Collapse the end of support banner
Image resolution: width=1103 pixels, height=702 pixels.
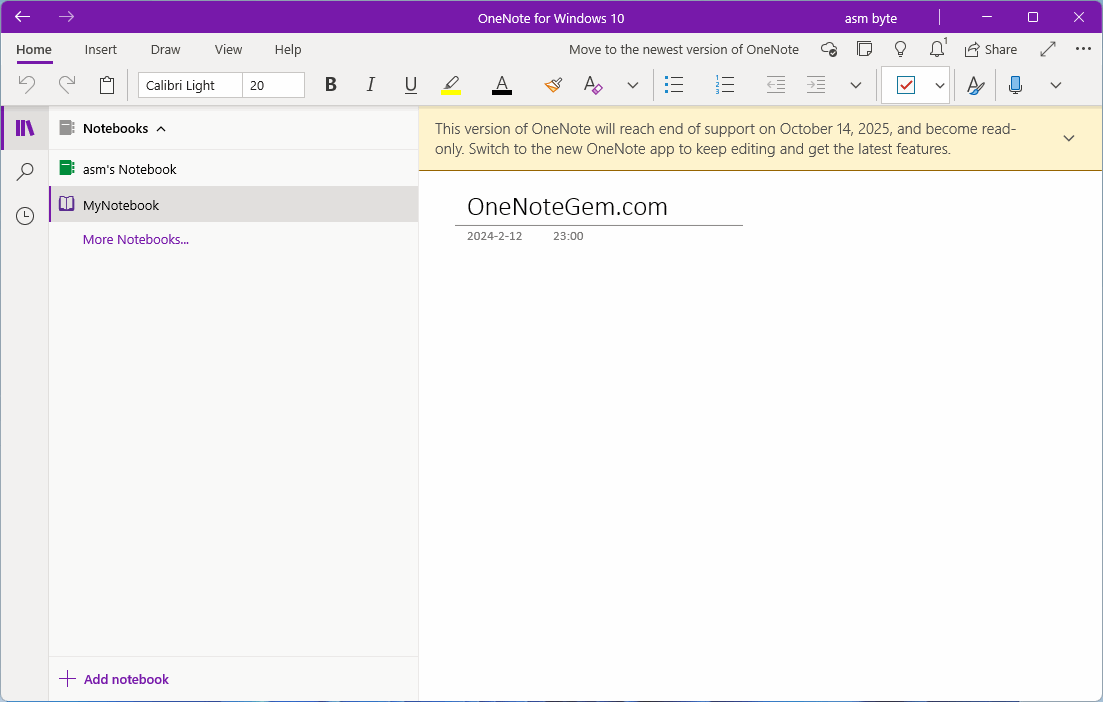[x=1069, y=138]
